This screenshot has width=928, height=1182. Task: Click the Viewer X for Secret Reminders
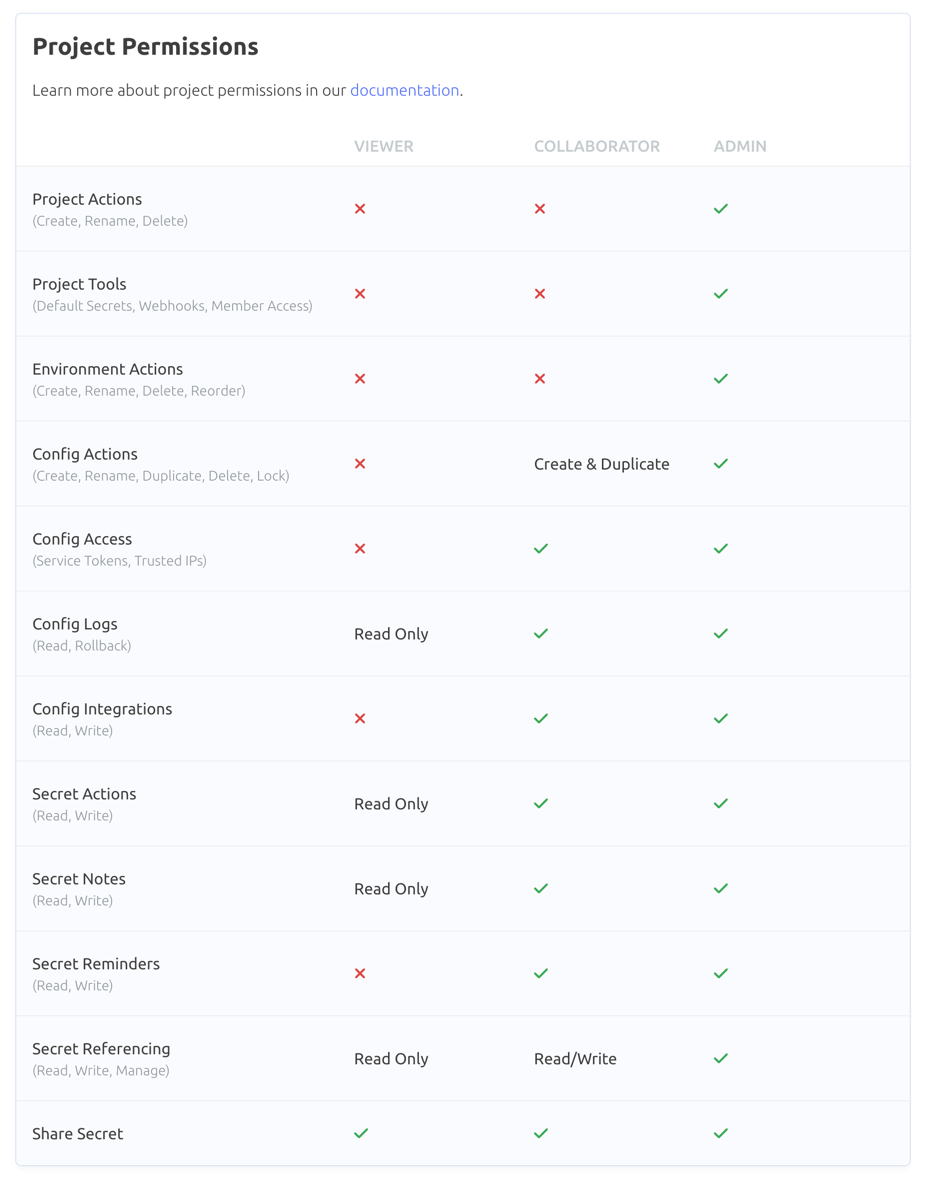(x=360, y=973)
